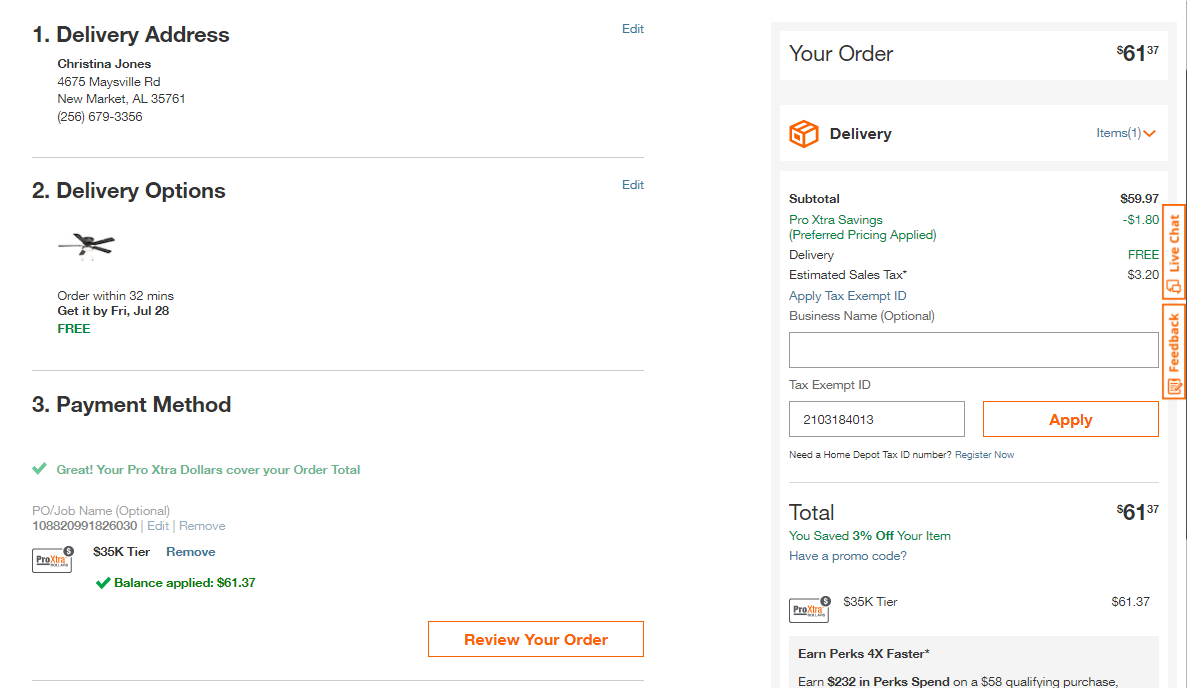Edit the Delivery Options section
This screenshot has width=1187, height=688.
coord(633,185)
